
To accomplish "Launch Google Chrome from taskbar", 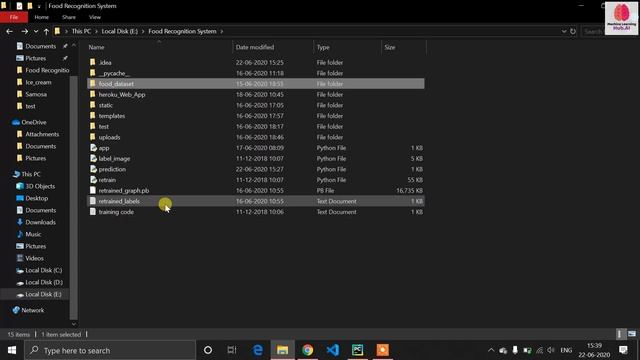I will pyautogui.click(x=307, y=350).
